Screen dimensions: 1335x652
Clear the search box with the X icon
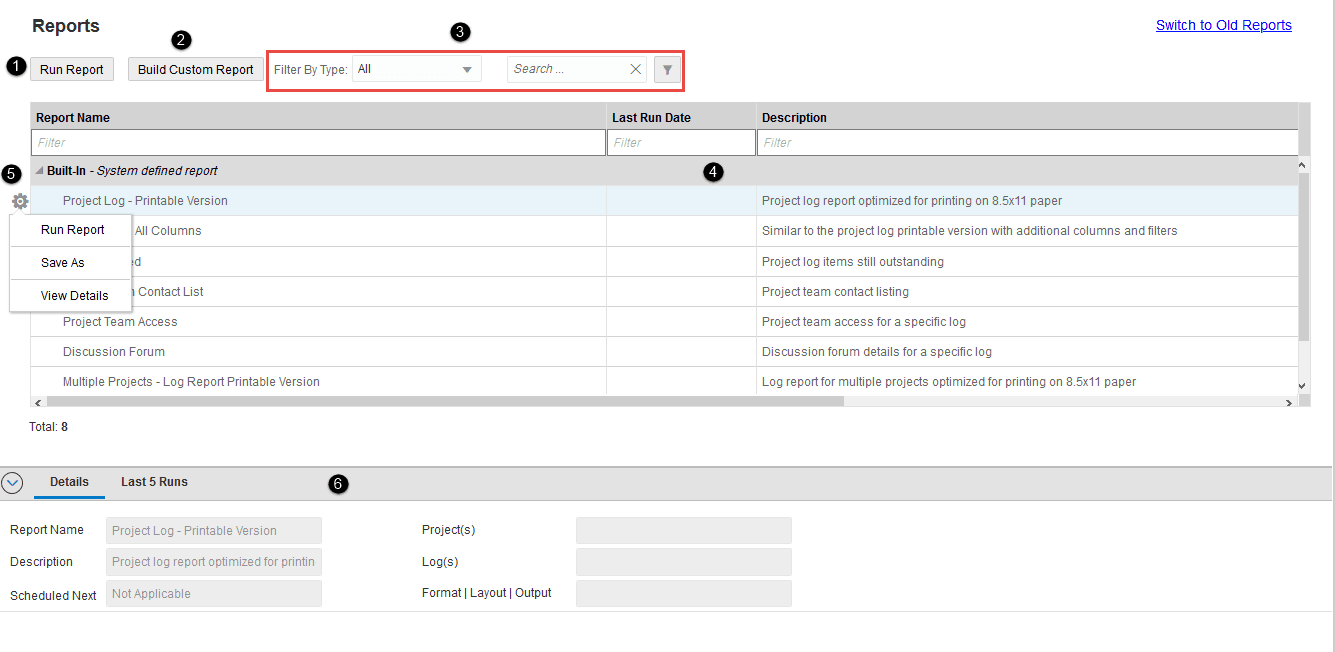tap(635, 69)
